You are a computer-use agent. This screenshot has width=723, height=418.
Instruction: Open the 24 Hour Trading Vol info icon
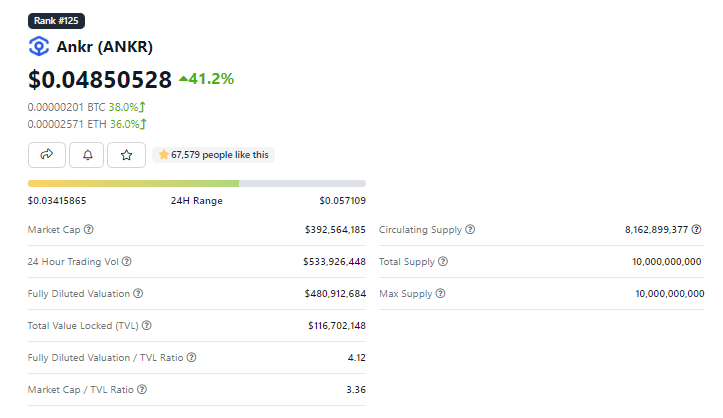pos(126,261)
